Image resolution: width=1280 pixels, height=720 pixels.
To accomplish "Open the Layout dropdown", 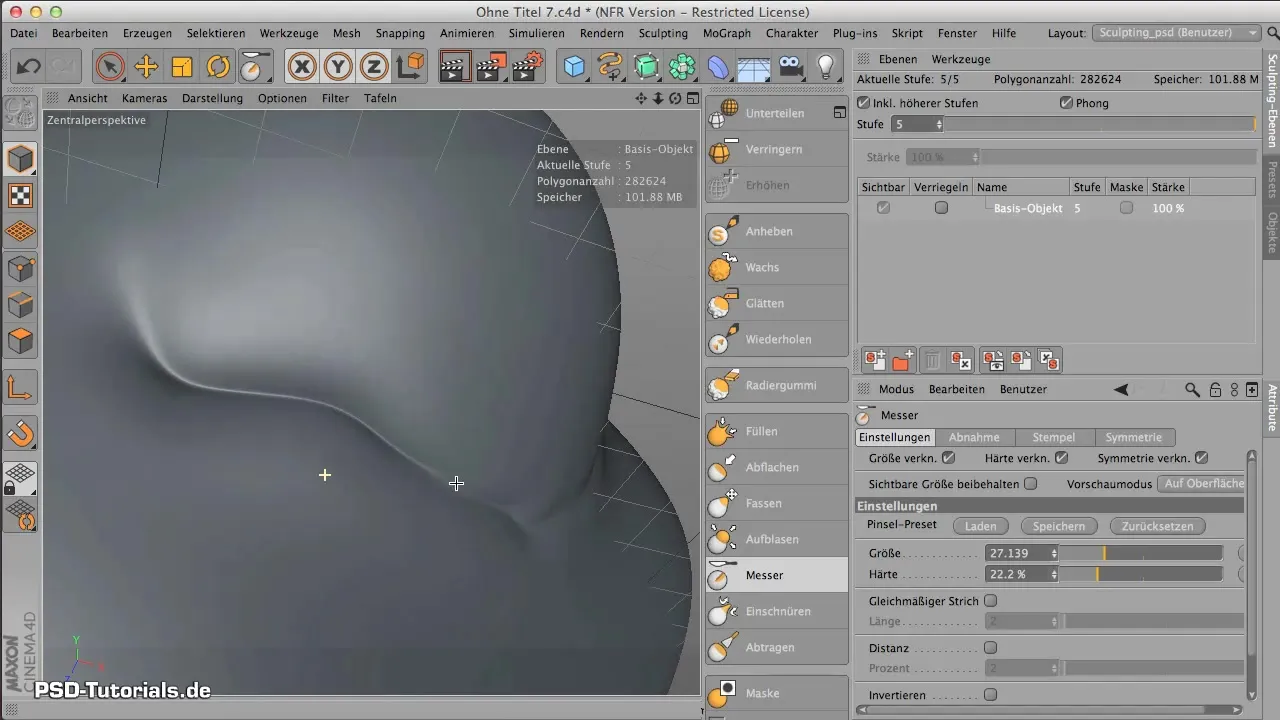I will 1176,33.
